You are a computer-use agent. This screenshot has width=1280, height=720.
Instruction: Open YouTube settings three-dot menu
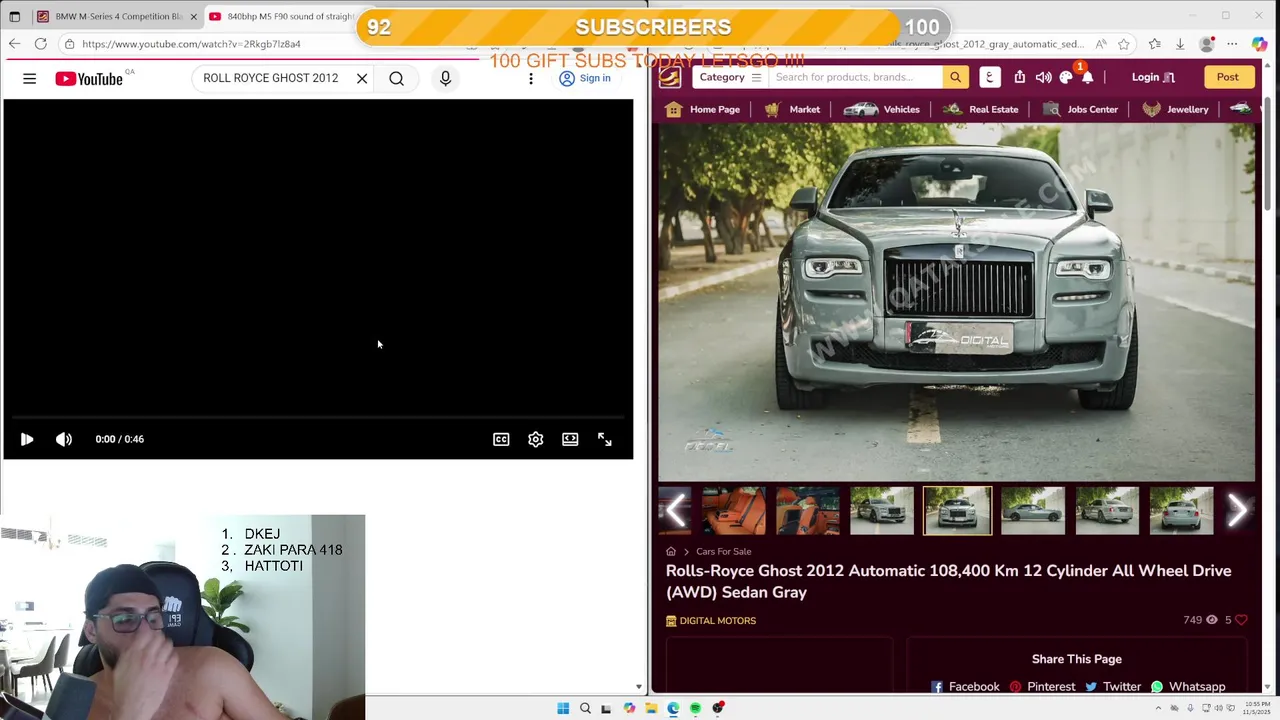tap(531, 78)
